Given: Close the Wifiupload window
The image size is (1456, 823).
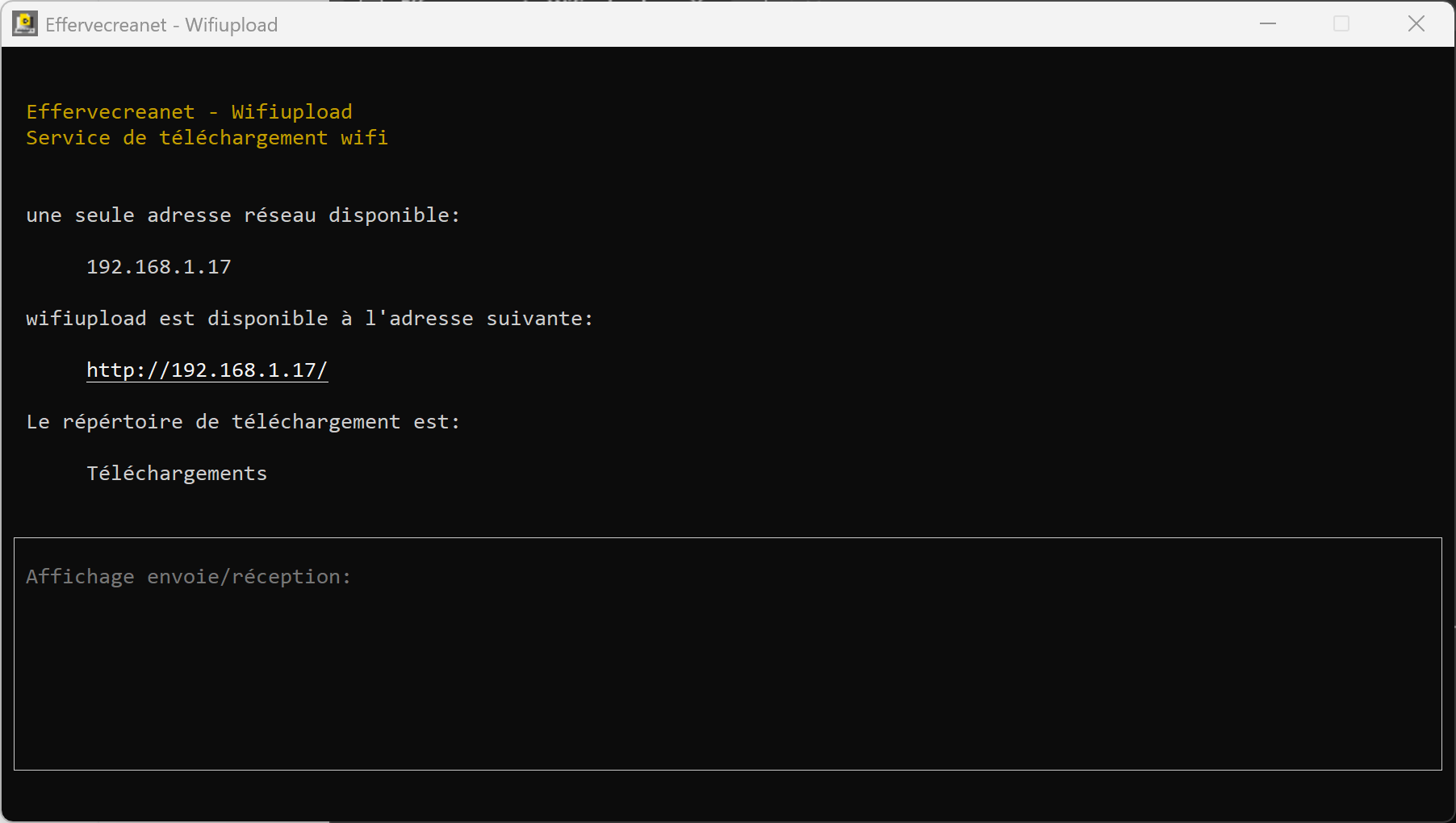Looking at the screenshot, I should click(x=1416, y=24).
